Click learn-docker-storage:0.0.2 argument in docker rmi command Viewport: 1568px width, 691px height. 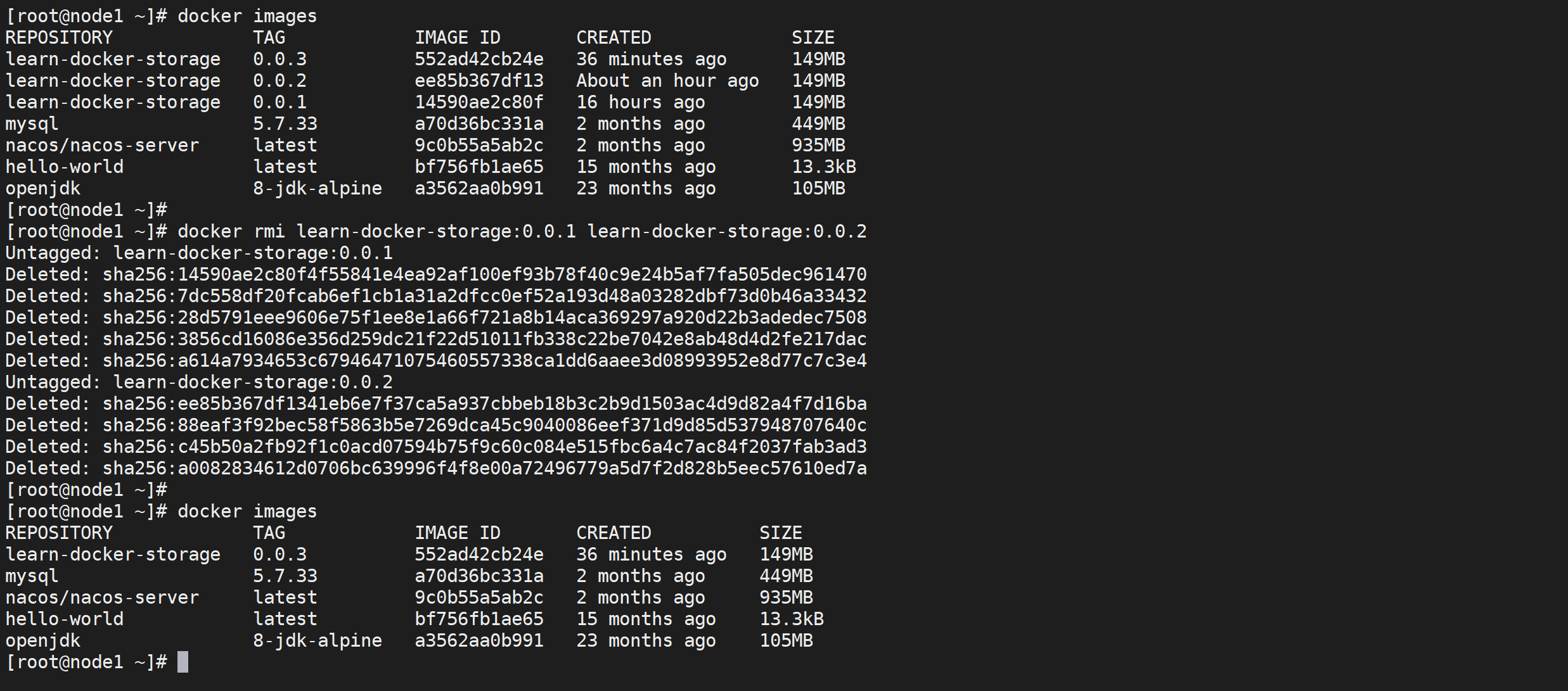pyautogui.click(x=727, y=231)
